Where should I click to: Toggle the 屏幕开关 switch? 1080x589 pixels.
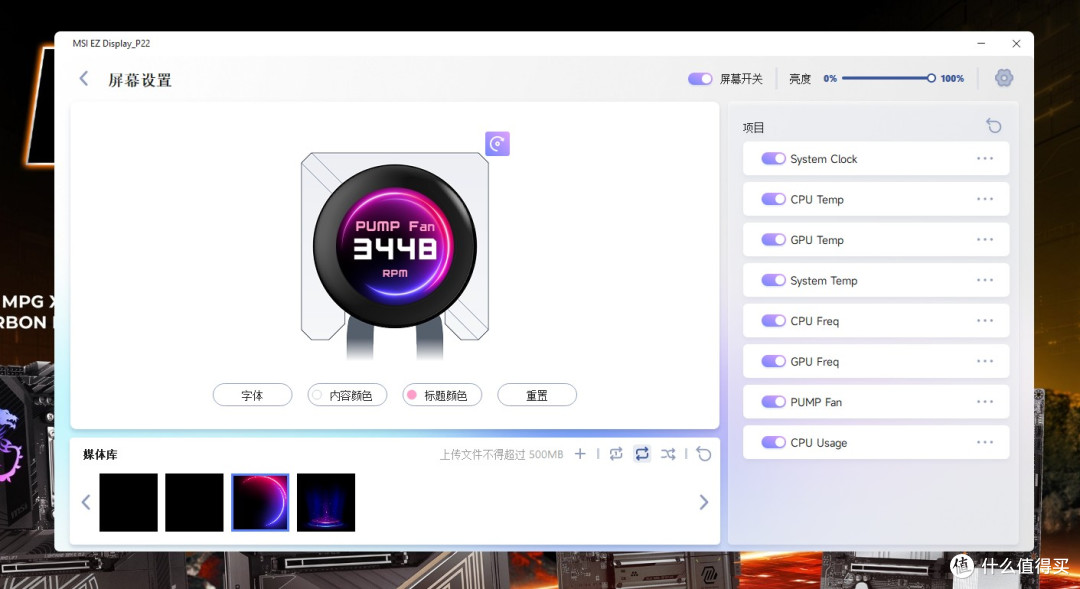coord(700,79)
